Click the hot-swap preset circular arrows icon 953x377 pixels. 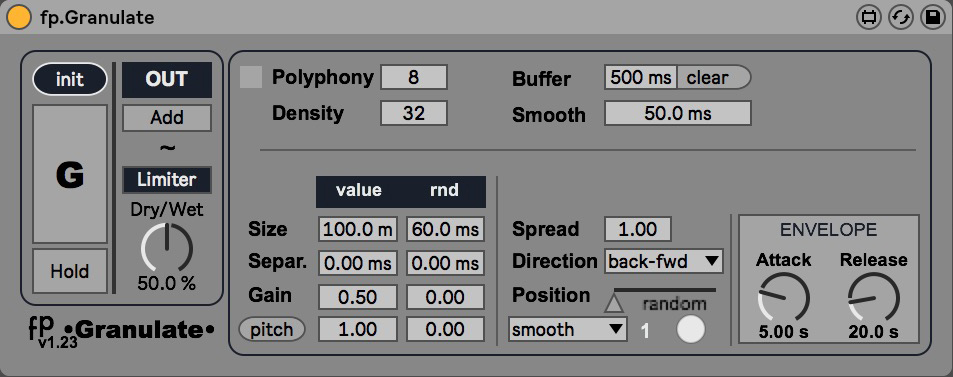(x=901, y=17)
